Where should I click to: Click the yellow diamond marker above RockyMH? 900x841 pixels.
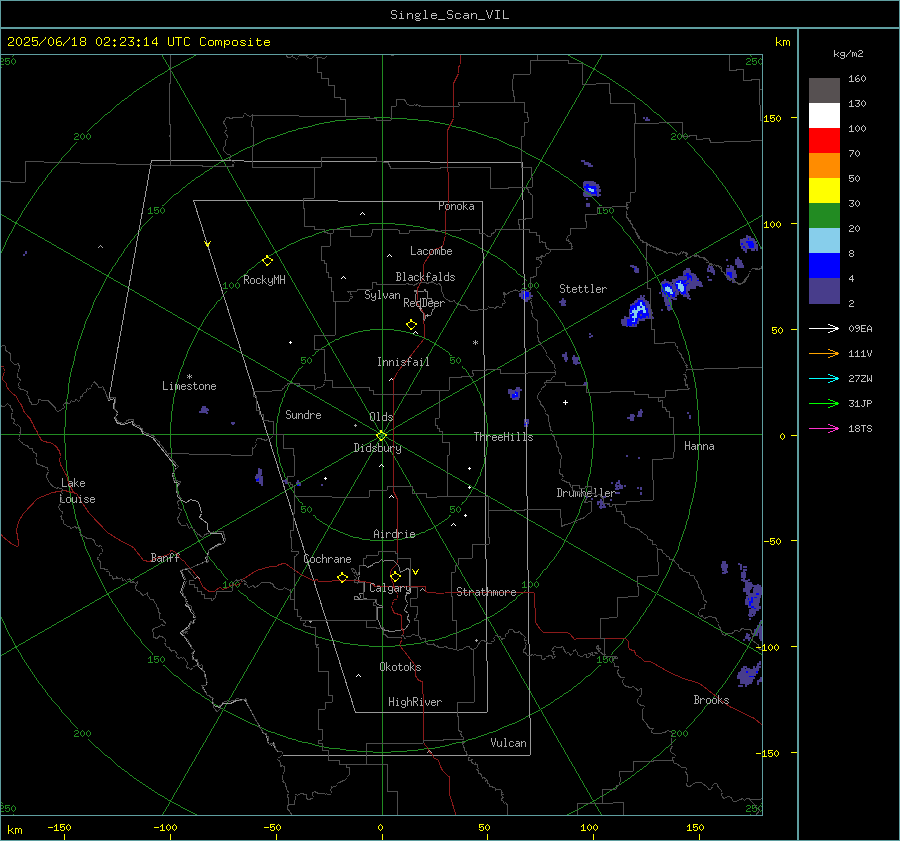coord(267,261)
